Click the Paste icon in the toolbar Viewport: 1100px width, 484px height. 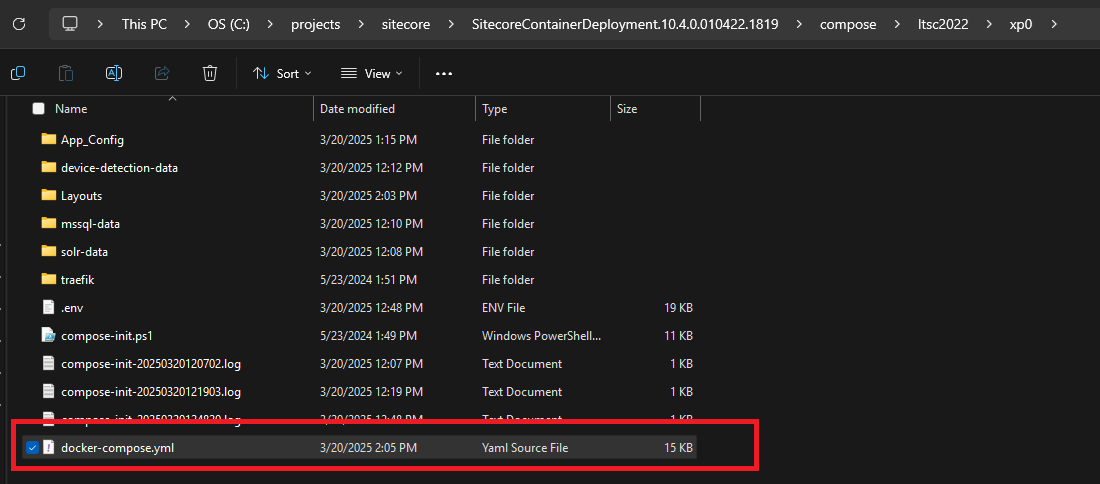pos(66,73)
